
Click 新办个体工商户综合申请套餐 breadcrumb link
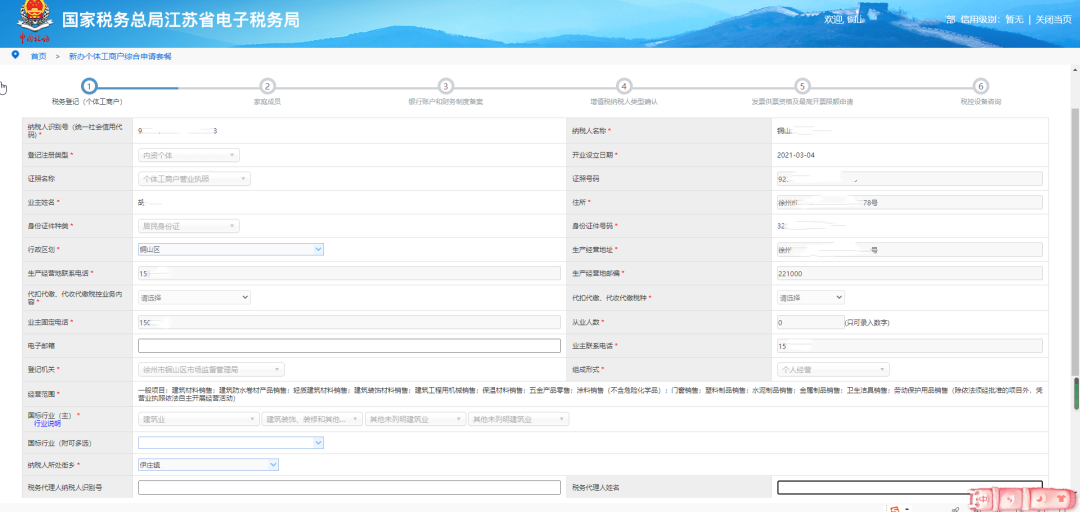pos(121,57)
